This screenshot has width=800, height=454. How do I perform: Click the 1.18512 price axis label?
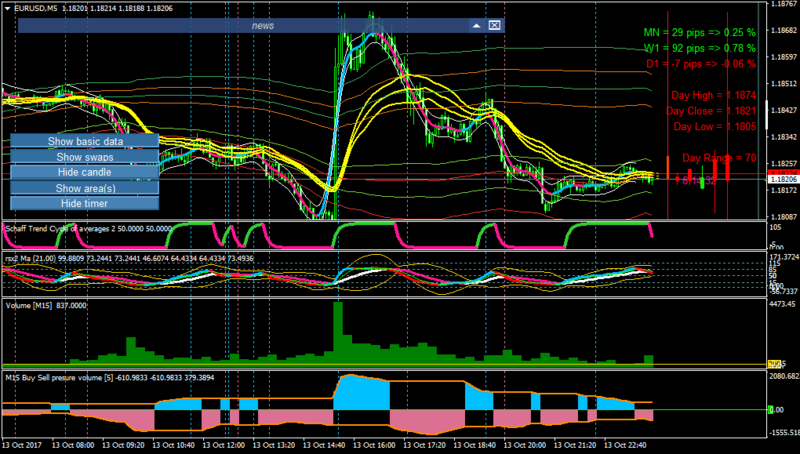point(784,84)
